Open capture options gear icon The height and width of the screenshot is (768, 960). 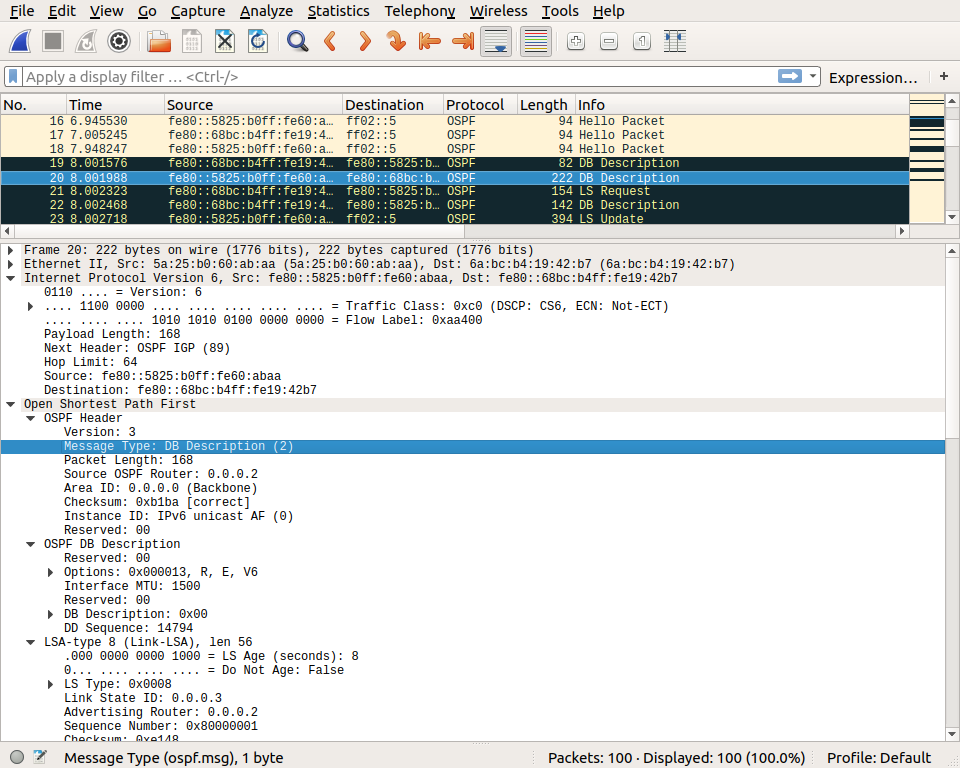pos(119,42)
